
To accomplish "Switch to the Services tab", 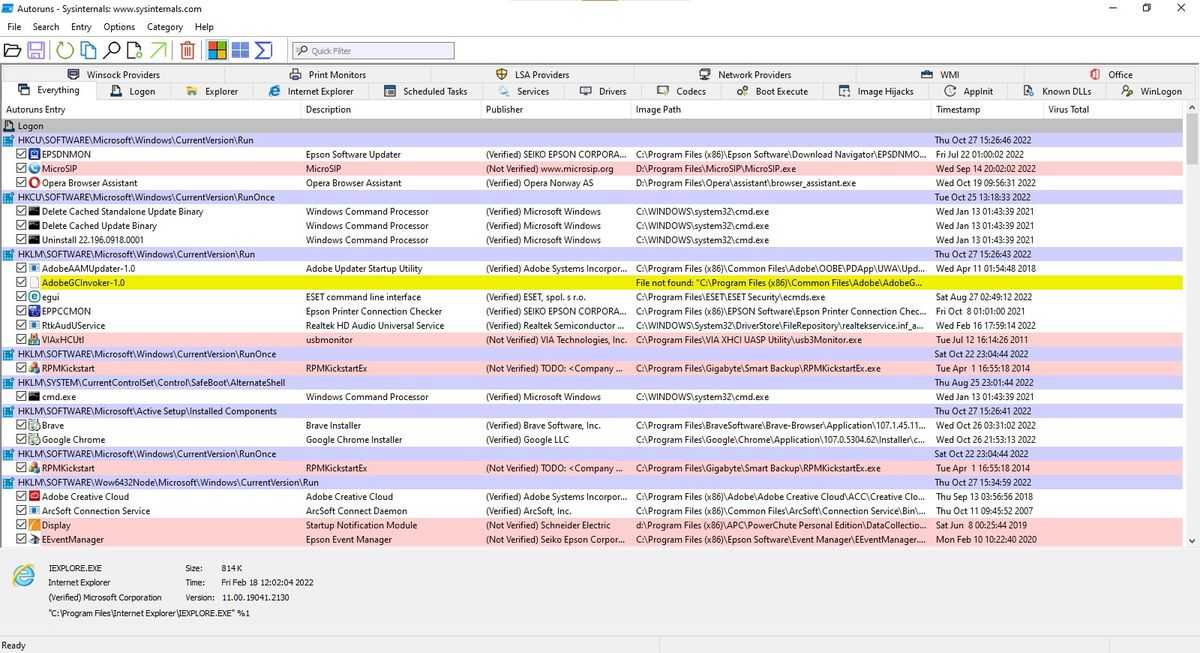I will click(x=524, y=91).
